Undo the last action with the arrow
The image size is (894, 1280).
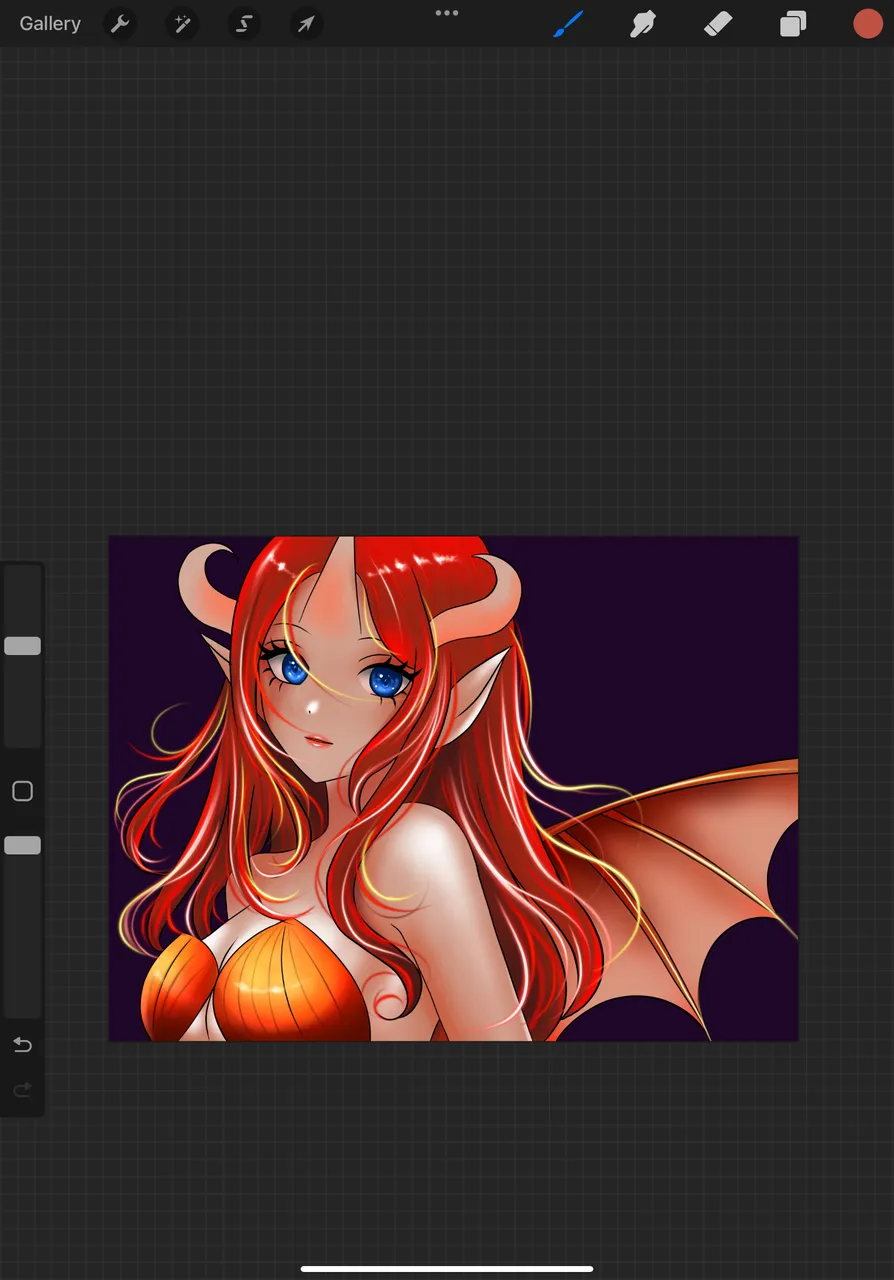(x=22, y=1045)
